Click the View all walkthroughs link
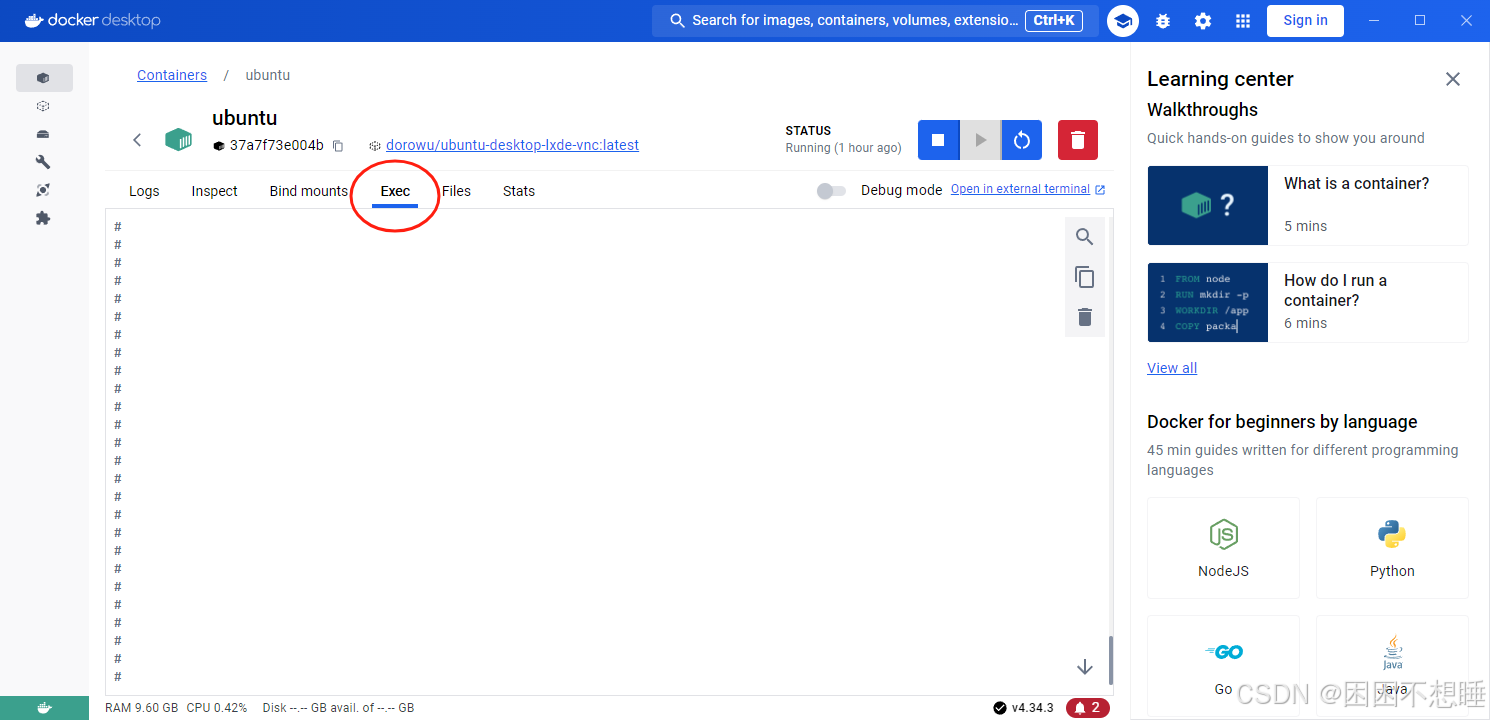This screenshot has height=720, width=1490. pyautogui.click(x=1172, y=368)
